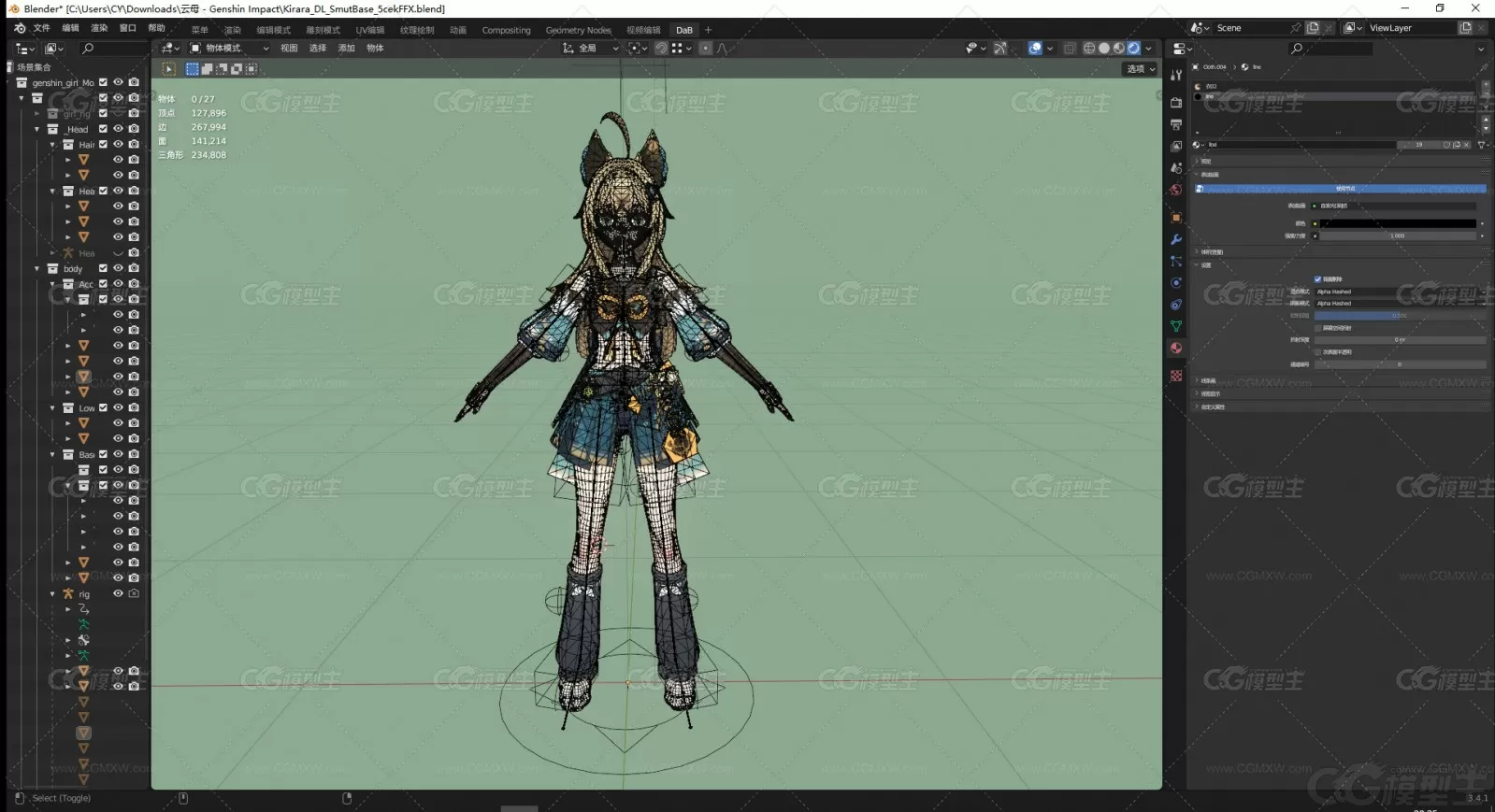This screenshot has width=1495, height=812.
Task: Open the Object Constraints properties tab
Action: 1176,305
